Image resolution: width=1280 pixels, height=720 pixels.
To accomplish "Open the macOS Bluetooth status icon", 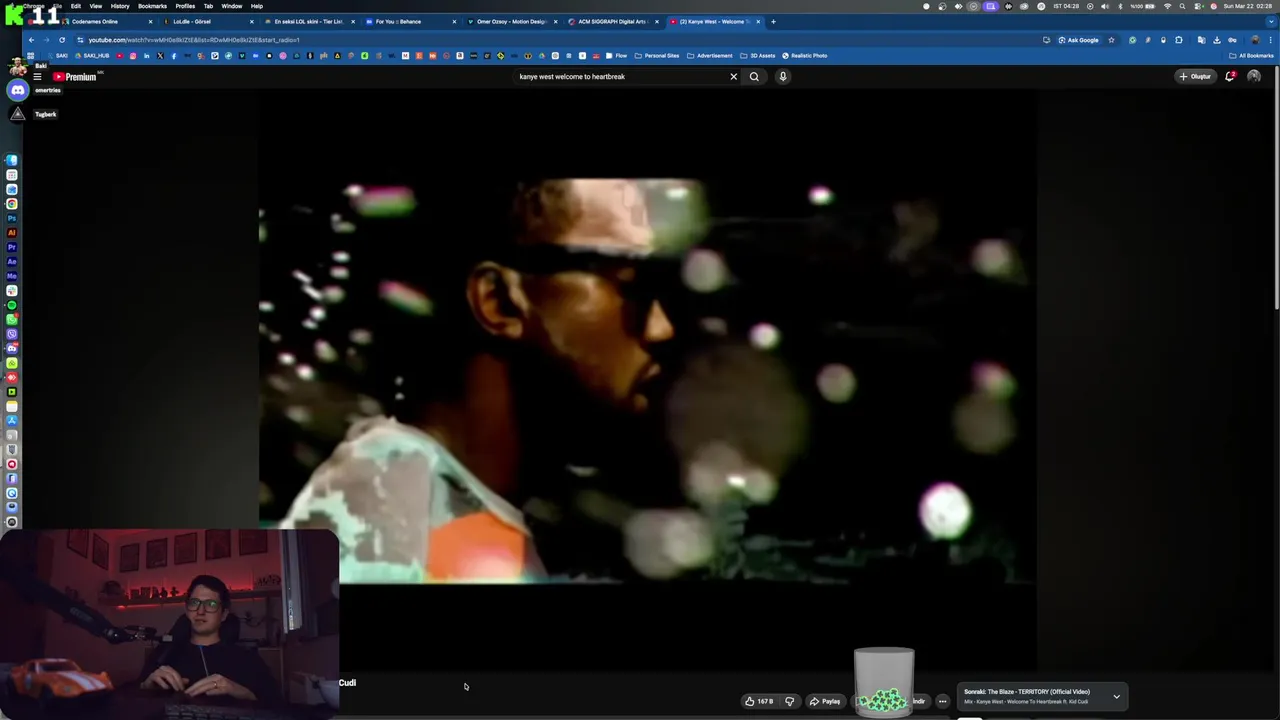I will pyautogui.click(x=1119, y=6).
